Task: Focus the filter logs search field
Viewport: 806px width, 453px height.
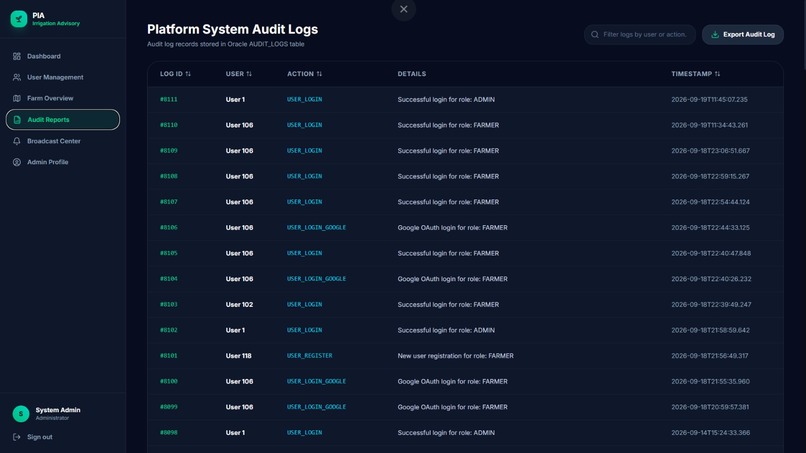Action: coord(639,34)
